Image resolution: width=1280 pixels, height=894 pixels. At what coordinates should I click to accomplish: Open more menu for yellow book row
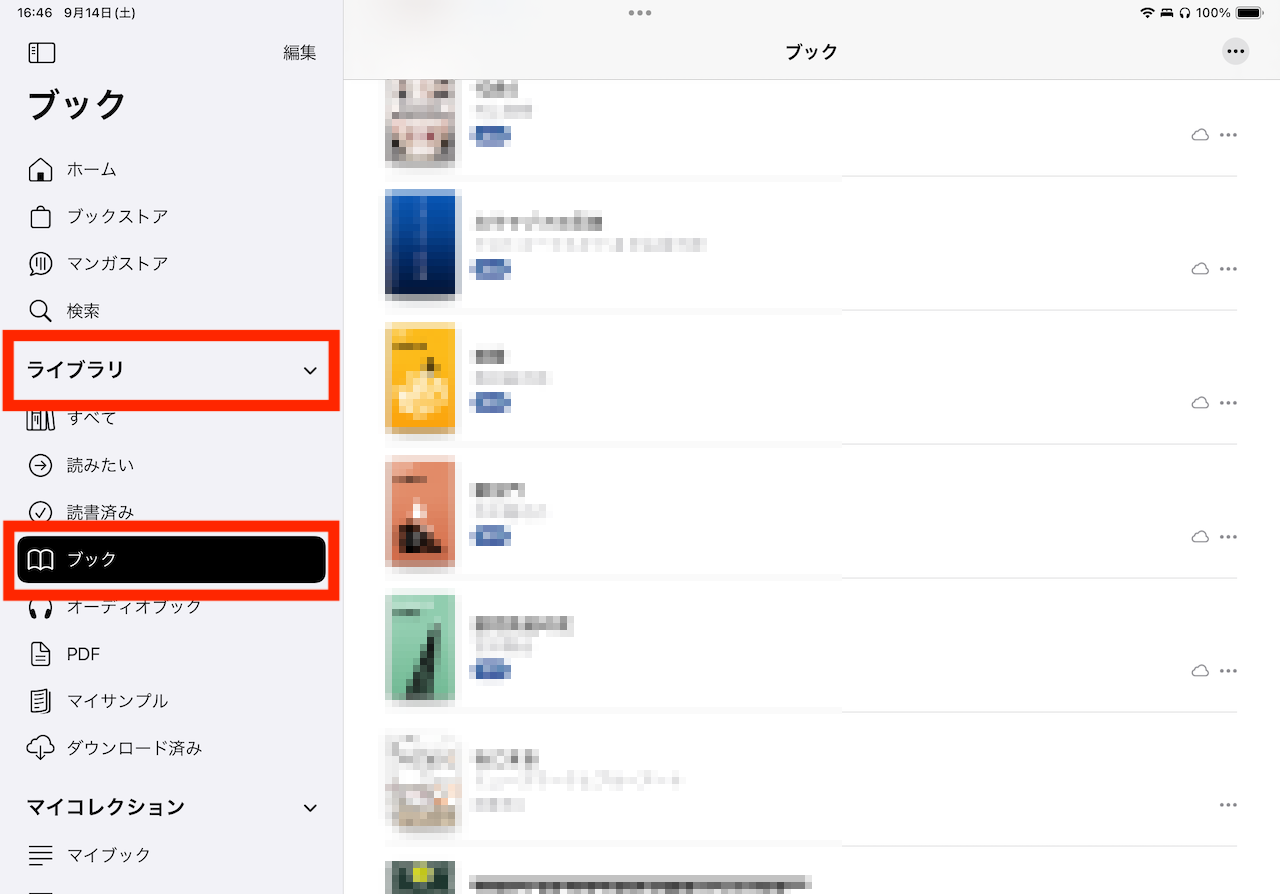1229,403
